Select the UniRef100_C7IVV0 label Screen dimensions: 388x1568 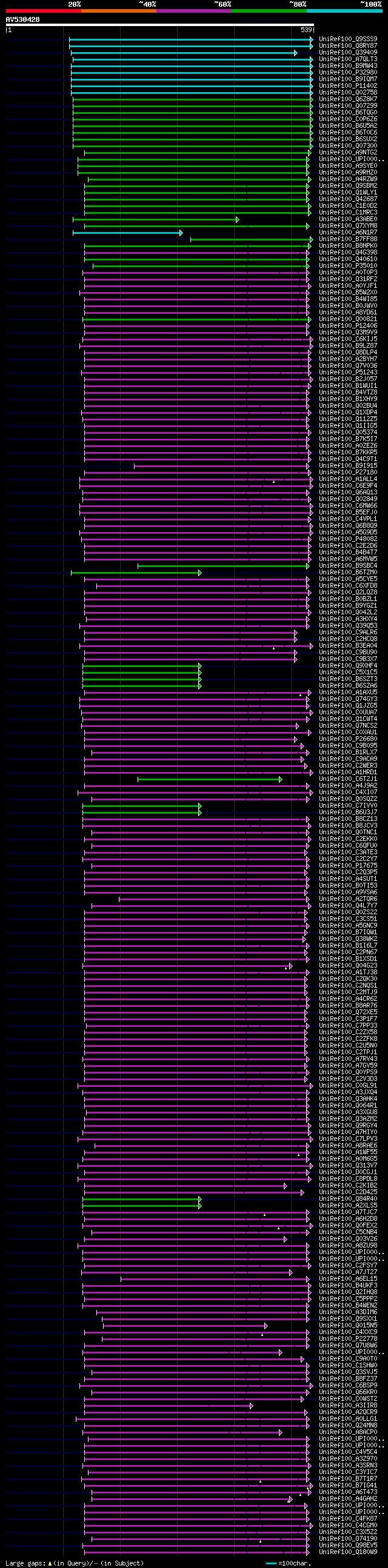348,805
